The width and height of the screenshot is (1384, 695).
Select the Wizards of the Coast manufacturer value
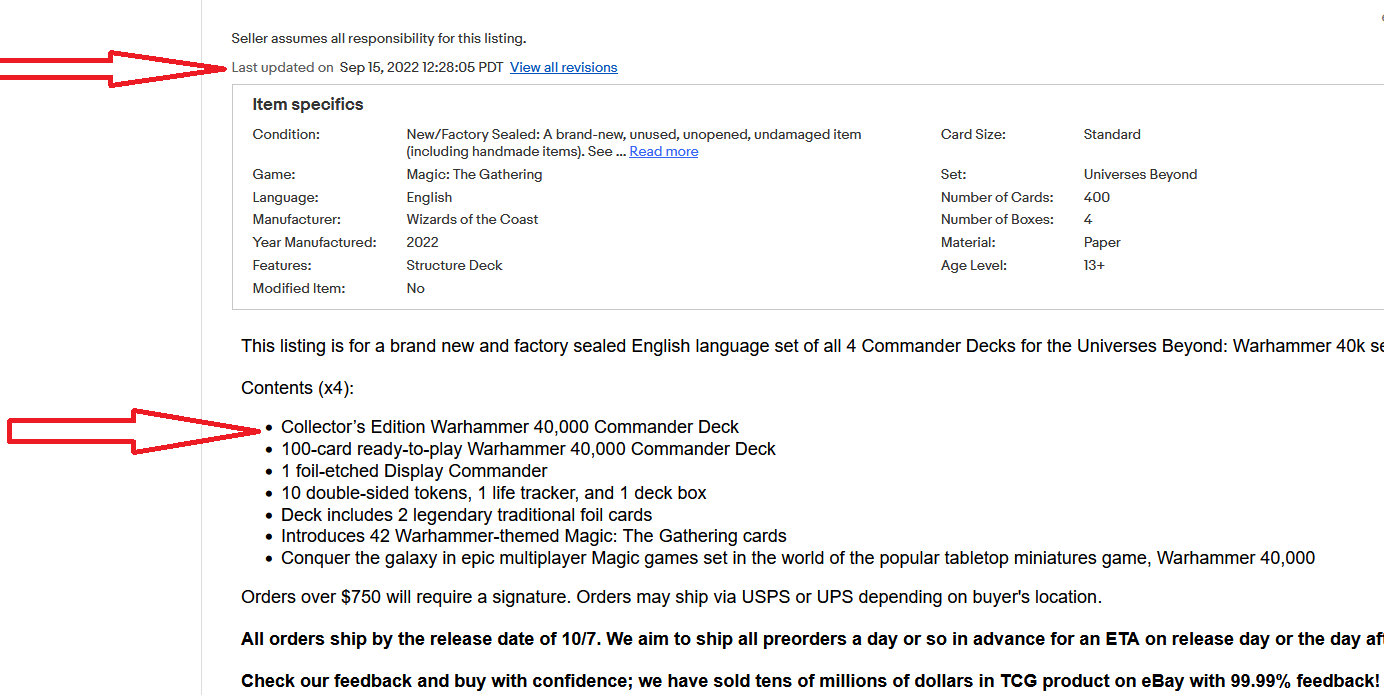(x=472, y=220)
